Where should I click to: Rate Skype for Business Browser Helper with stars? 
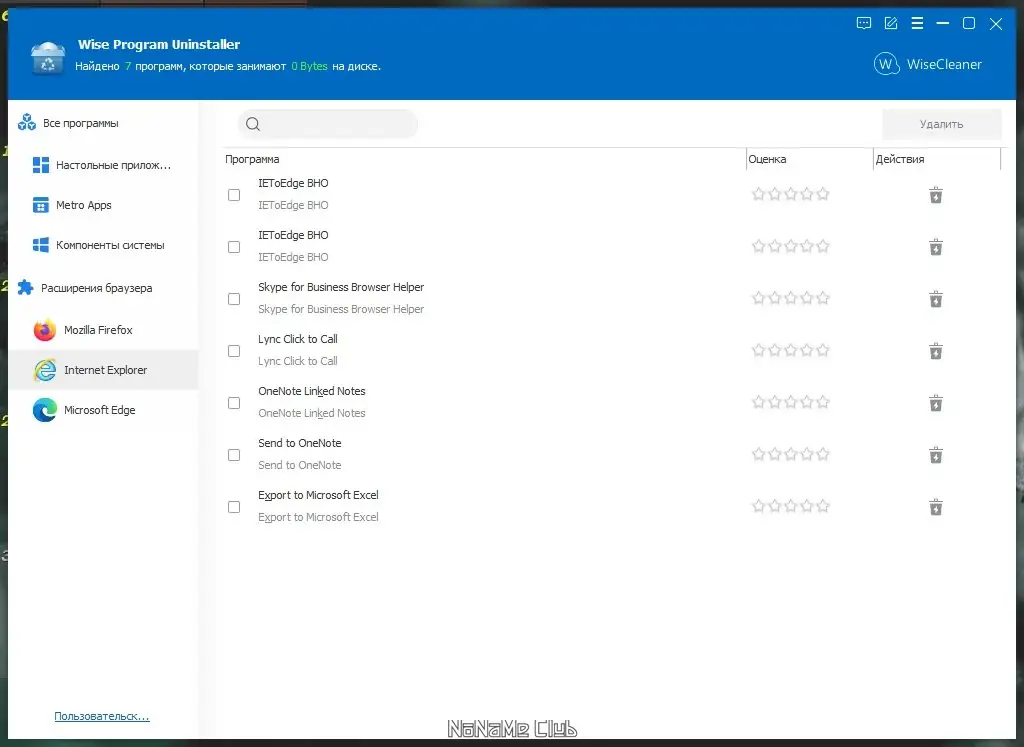pyautogui.click(x=790, y=298)
